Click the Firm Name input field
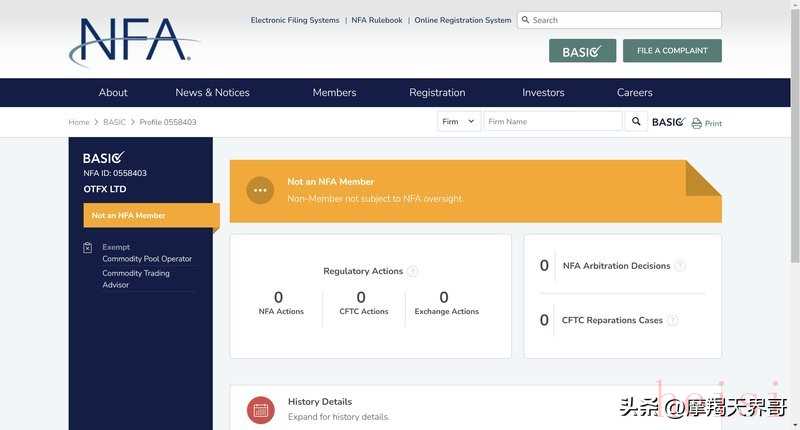This screenshot has height=430, width=800. (553, 122)
